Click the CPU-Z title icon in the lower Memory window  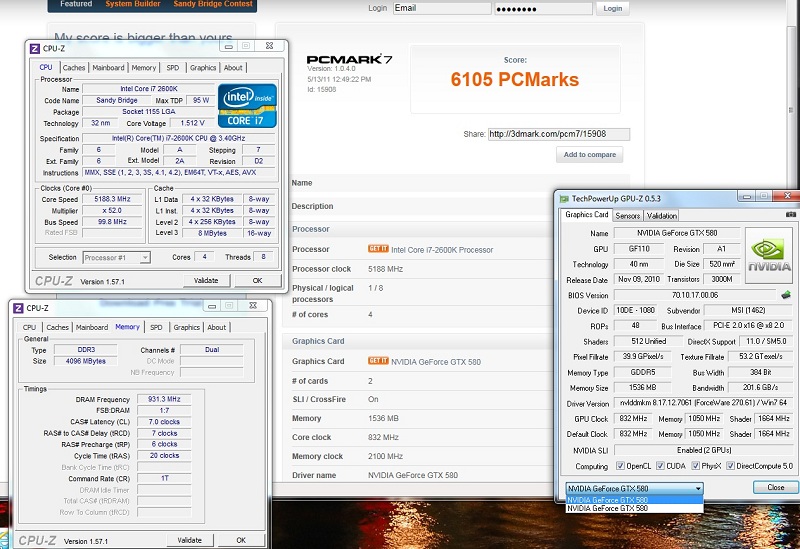point(18,308)
